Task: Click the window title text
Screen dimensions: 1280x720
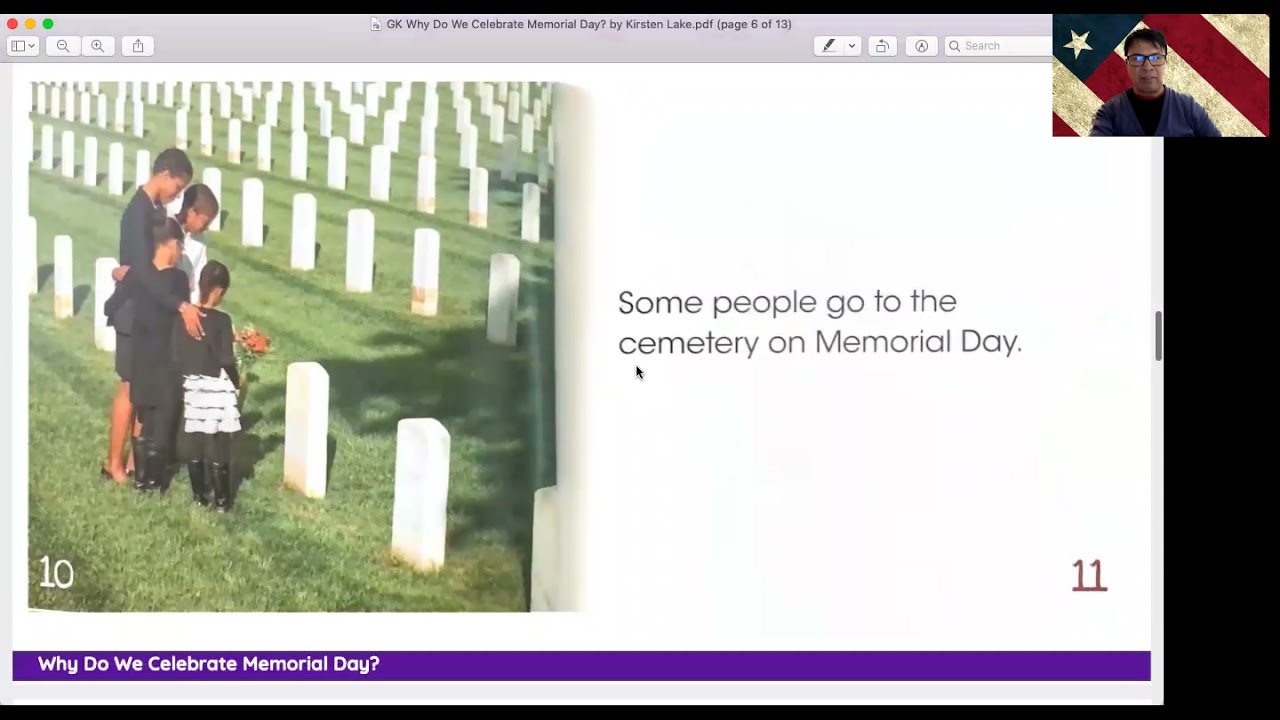Action: [x=589, y=24]
